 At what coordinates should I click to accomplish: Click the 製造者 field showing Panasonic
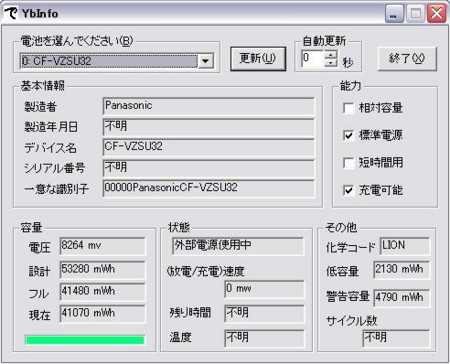tap(209, 106)
